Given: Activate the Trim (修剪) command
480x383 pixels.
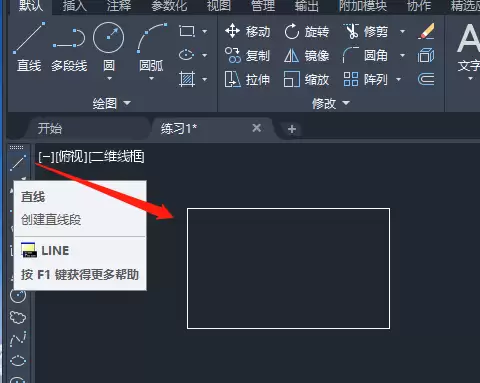Looking at the screenshot, I should tap(365, 32).
